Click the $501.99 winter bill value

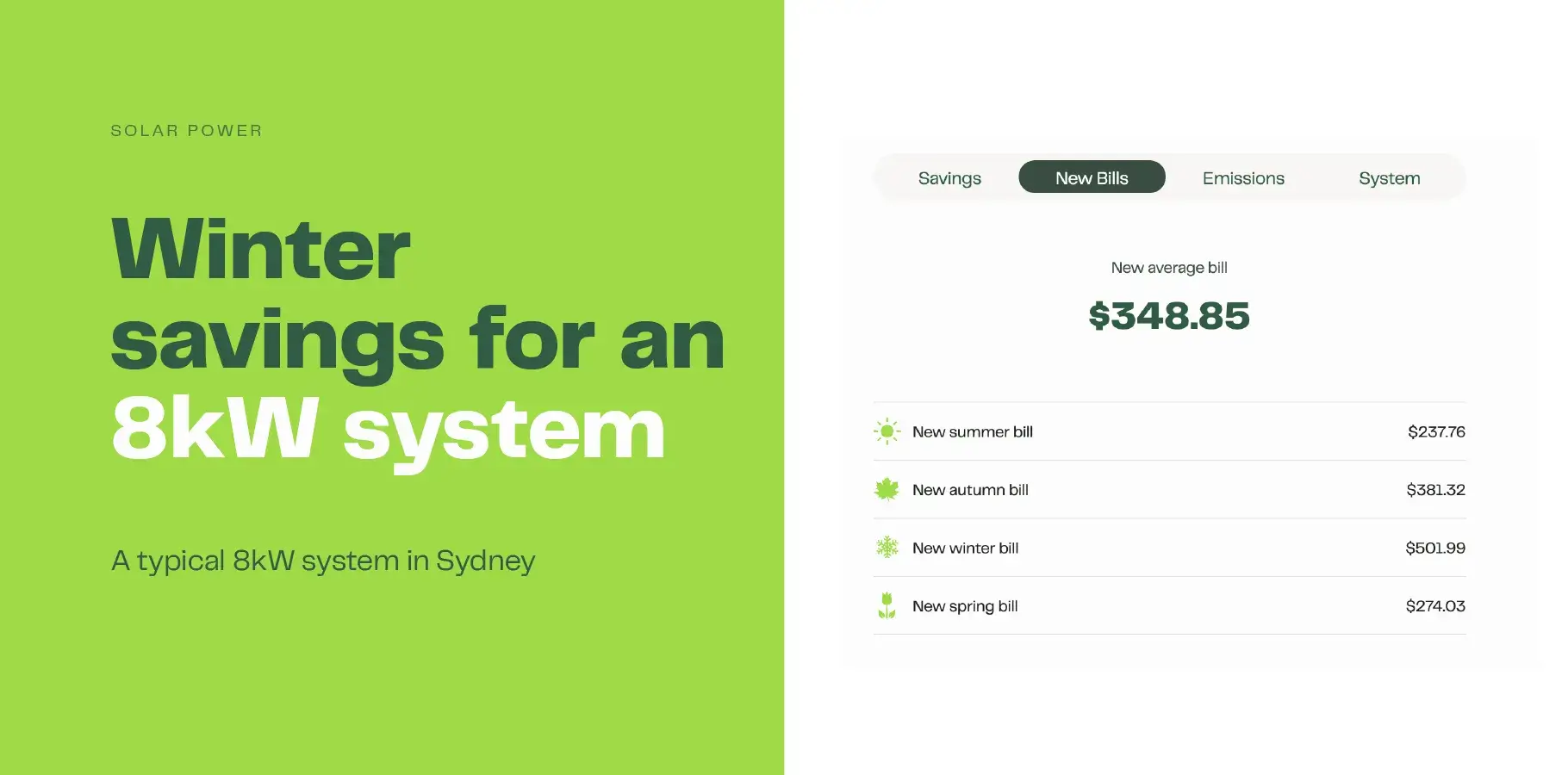pos(1435,548)
